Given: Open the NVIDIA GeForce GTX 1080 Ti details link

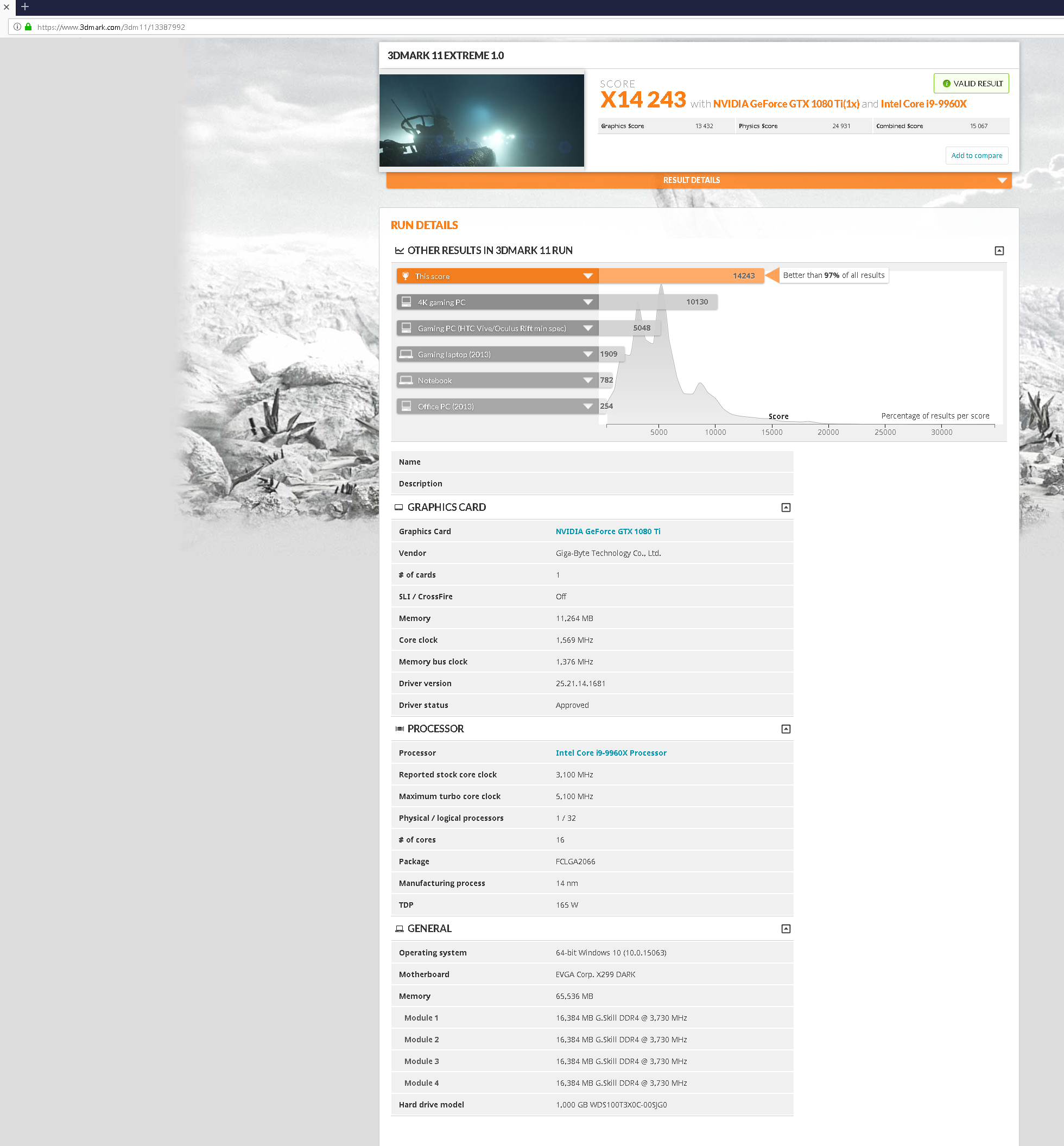Looking at the screenshot, I should coord(607,531).
